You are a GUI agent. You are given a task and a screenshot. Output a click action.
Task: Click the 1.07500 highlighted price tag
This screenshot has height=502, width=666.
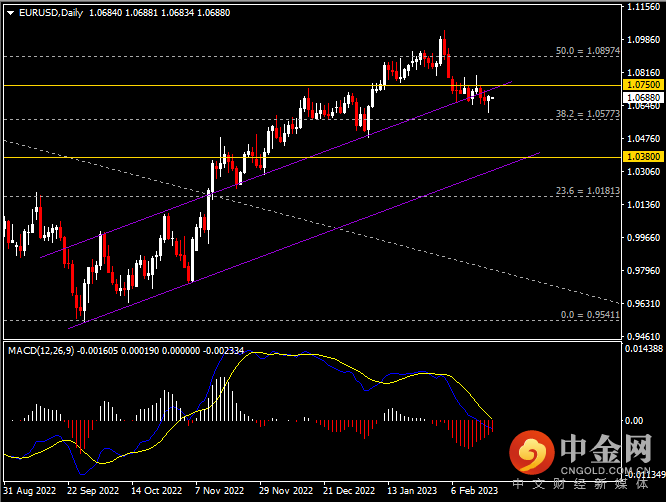pyautogui.click(x=641, y=86)
